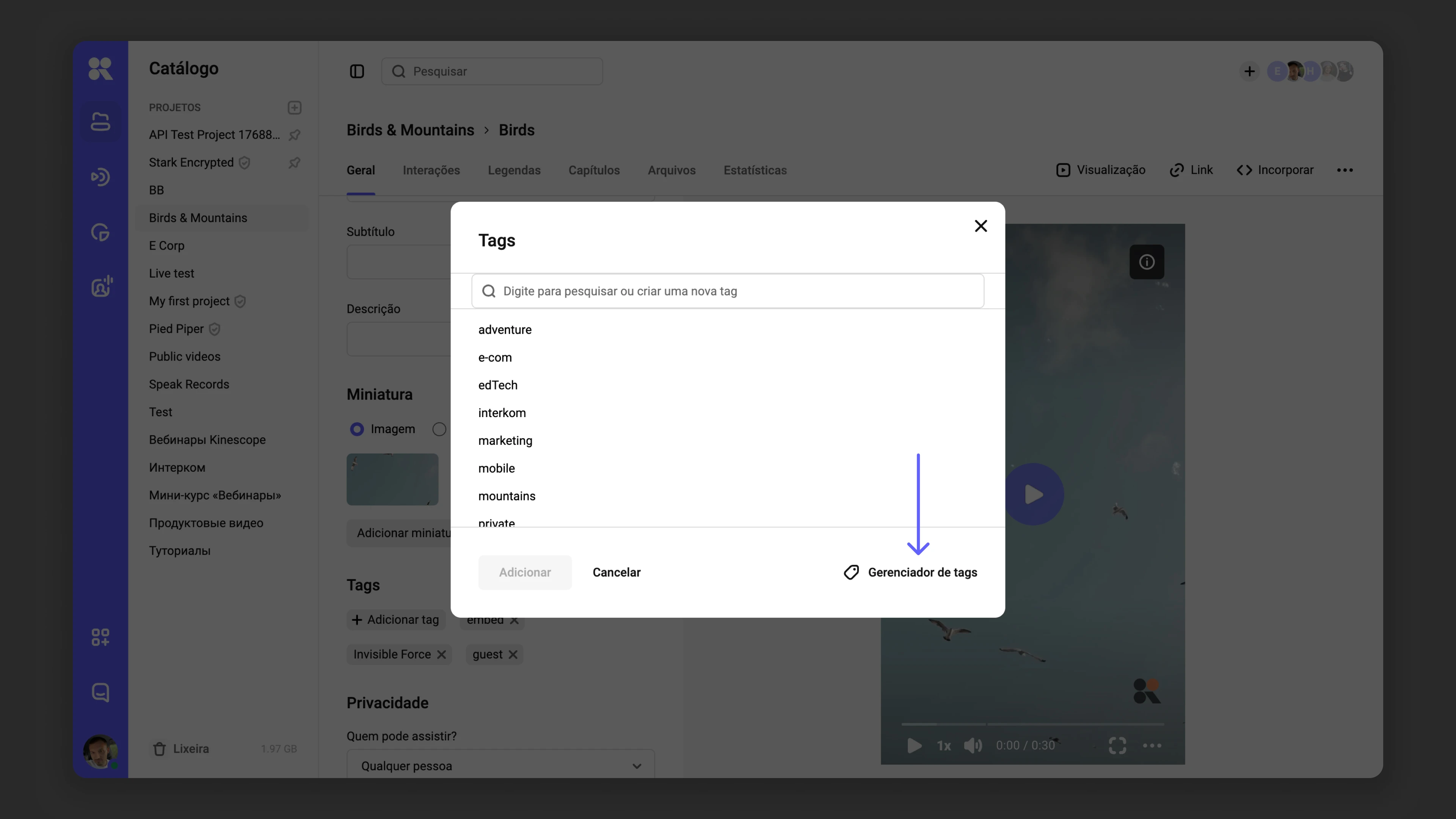Viewport: 1456px width, 819px height.
Task: Open the apps and integrations icon
Action: 100,637
